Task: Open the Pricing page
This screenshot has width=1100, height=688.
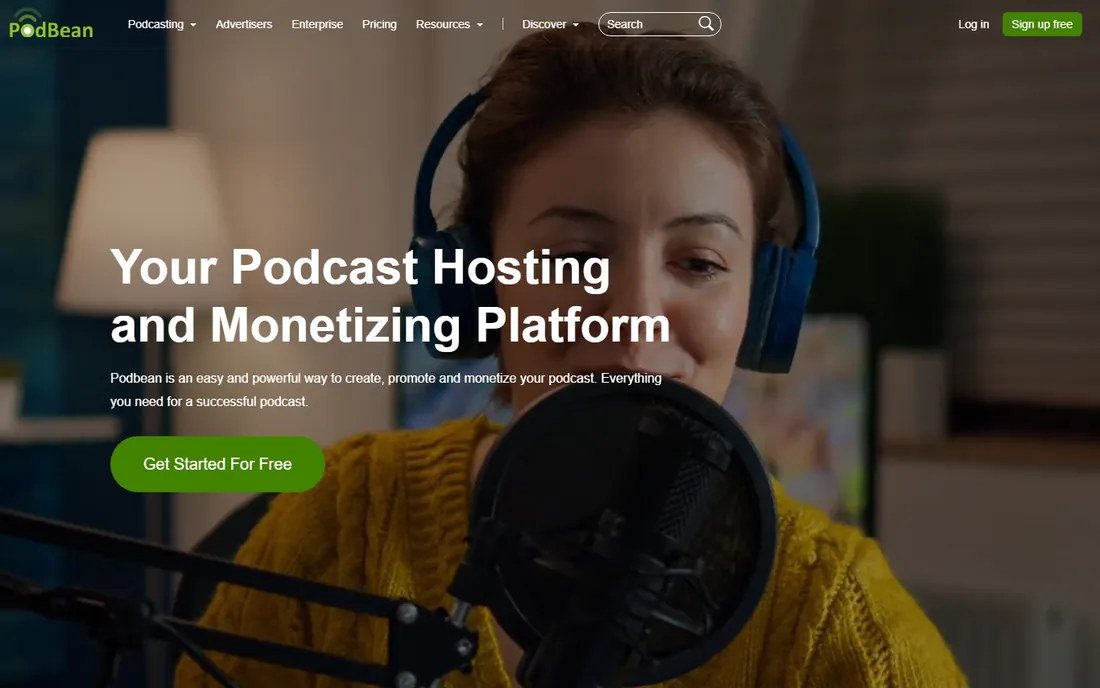Action: [x=379, y=24]
